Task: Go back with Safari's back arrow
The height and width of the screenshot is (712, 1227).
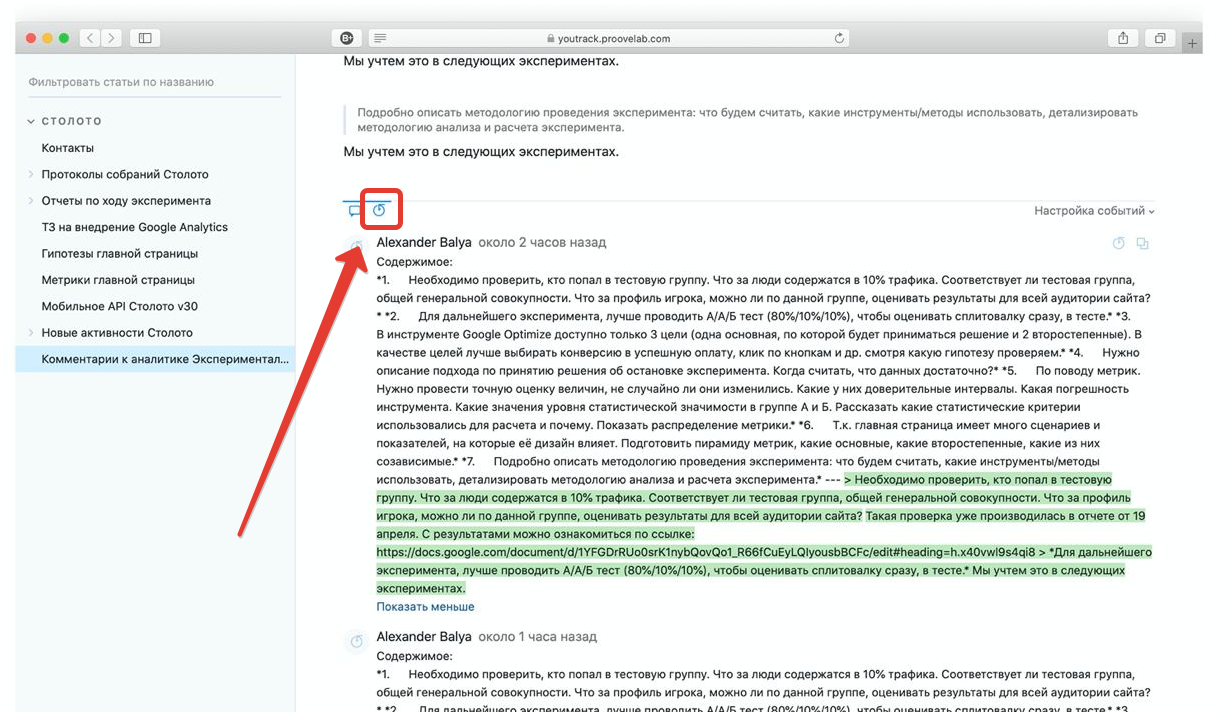Action: [x=90, y=38]
